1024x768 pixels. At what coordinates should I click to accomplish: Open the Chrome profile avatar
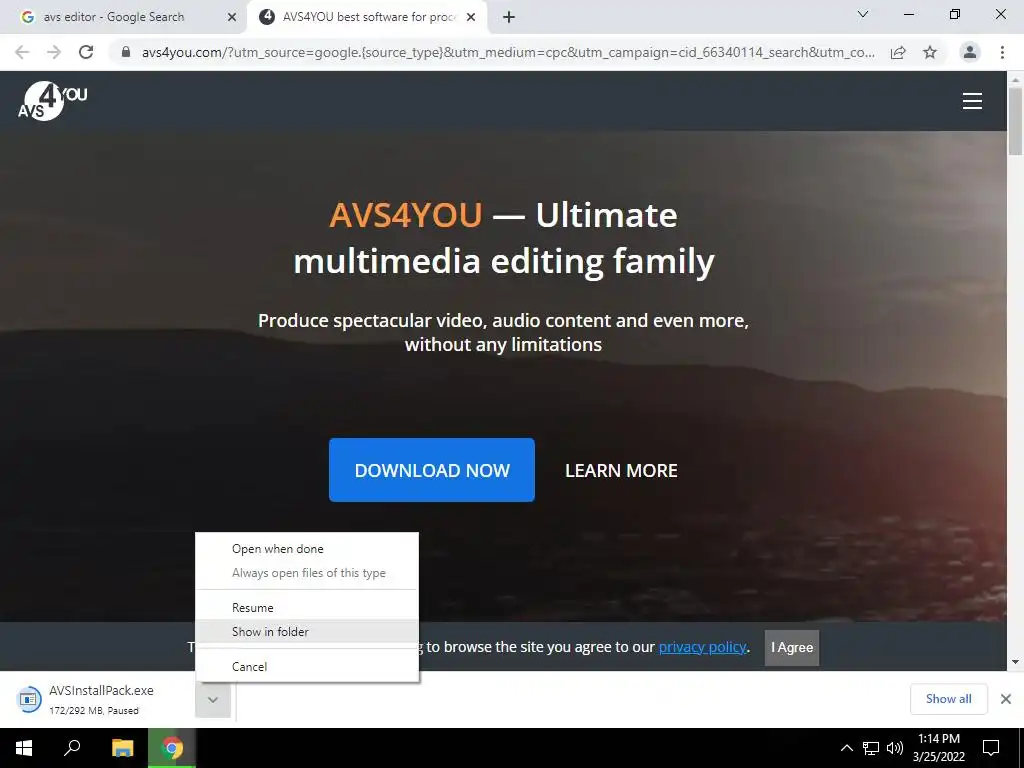[970, 52]
